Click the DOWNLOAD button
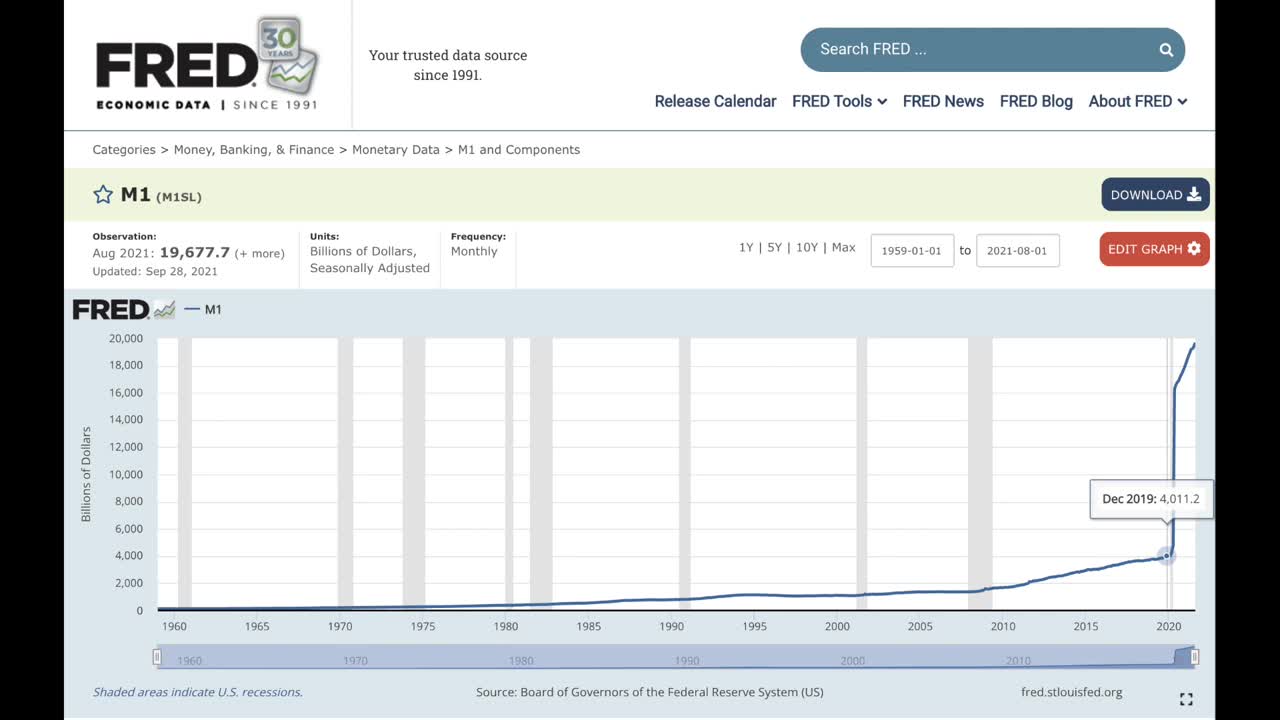 [1155, 195]
